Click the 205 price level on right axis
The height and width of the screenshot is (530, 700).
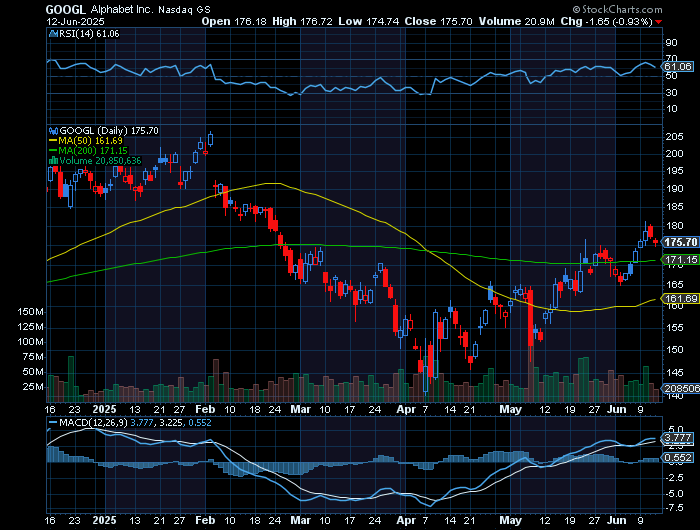[675, 137]
